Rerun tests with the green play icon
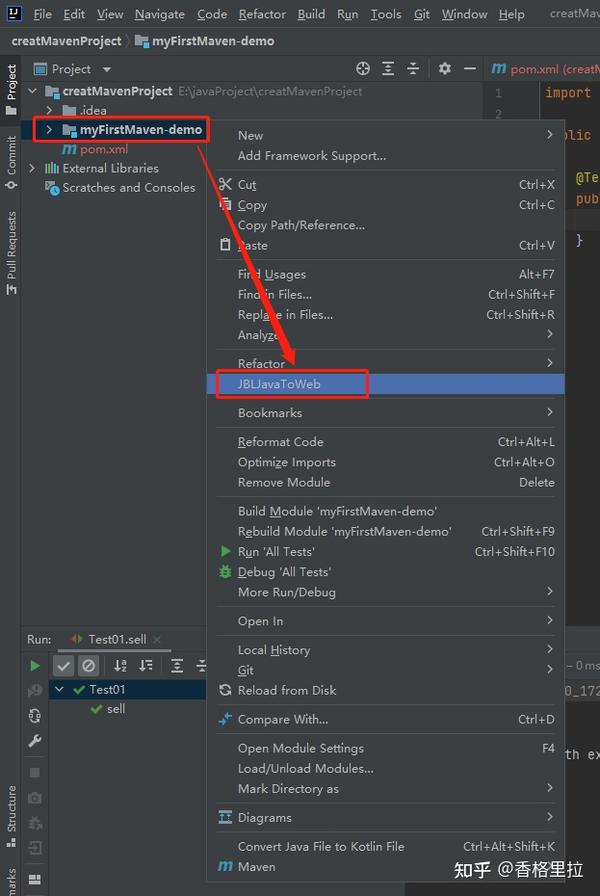 click(35, 665)
